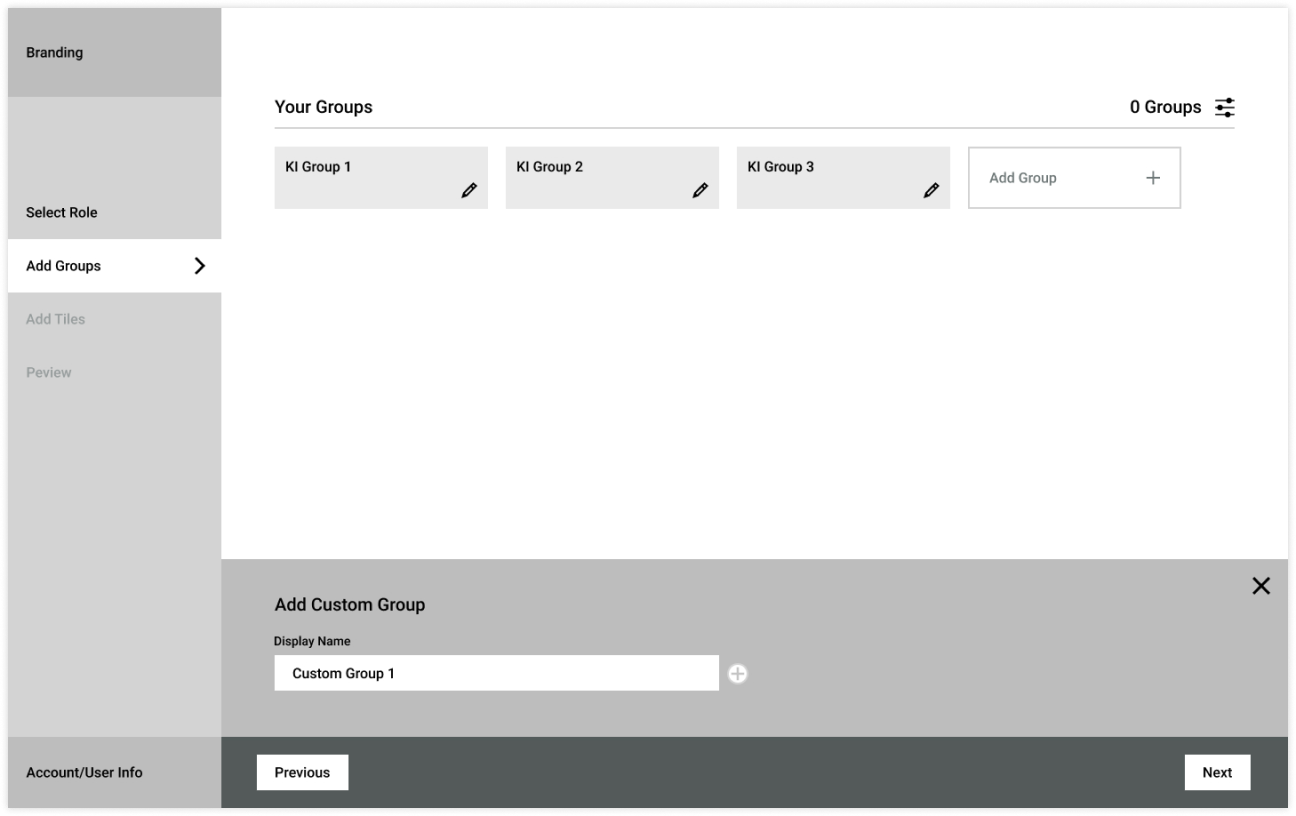
Task: Open the groups filter options icon
Action: 1224,107
